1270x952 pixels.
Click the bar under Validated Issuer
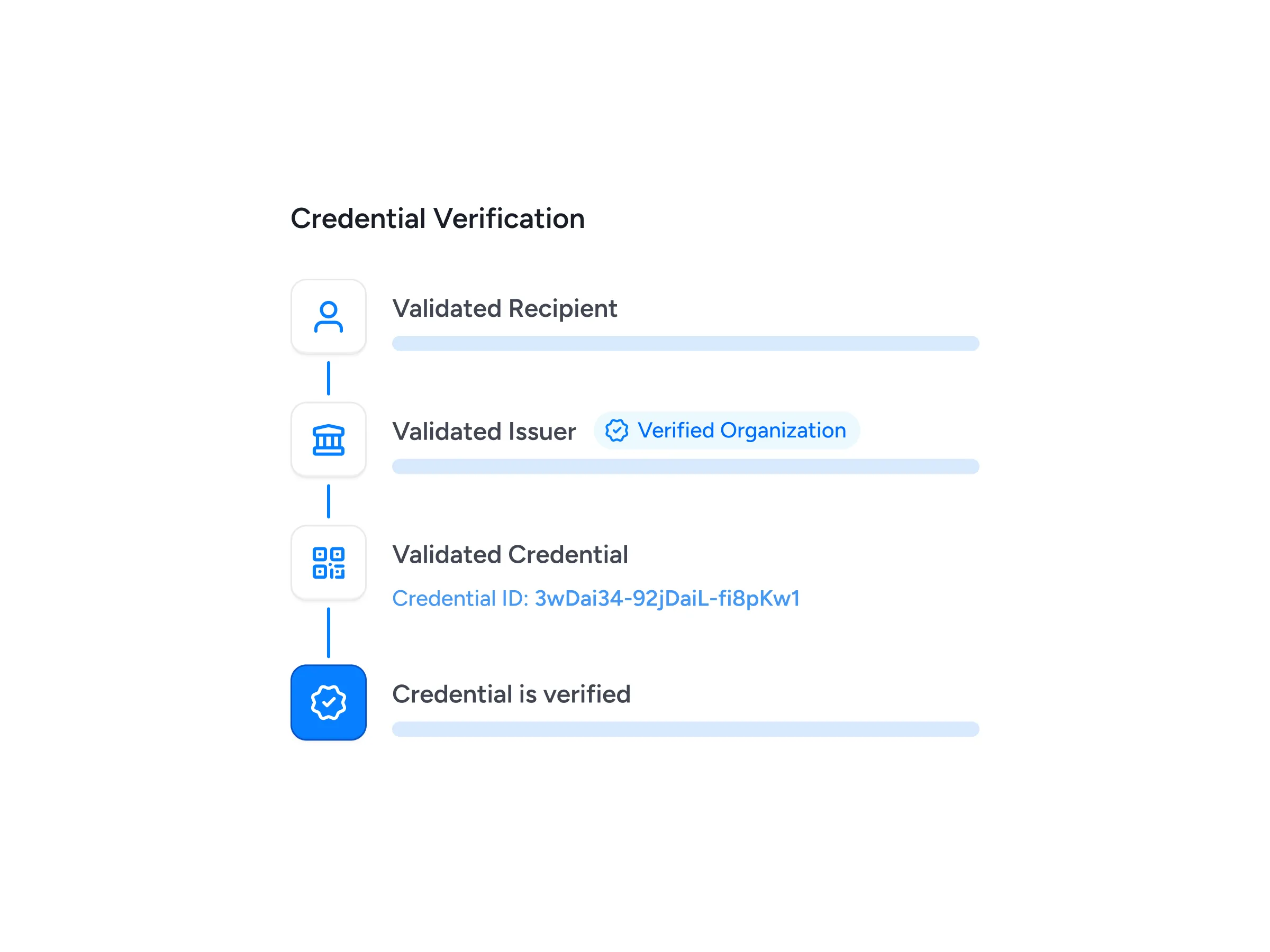[x=685, y=466]
